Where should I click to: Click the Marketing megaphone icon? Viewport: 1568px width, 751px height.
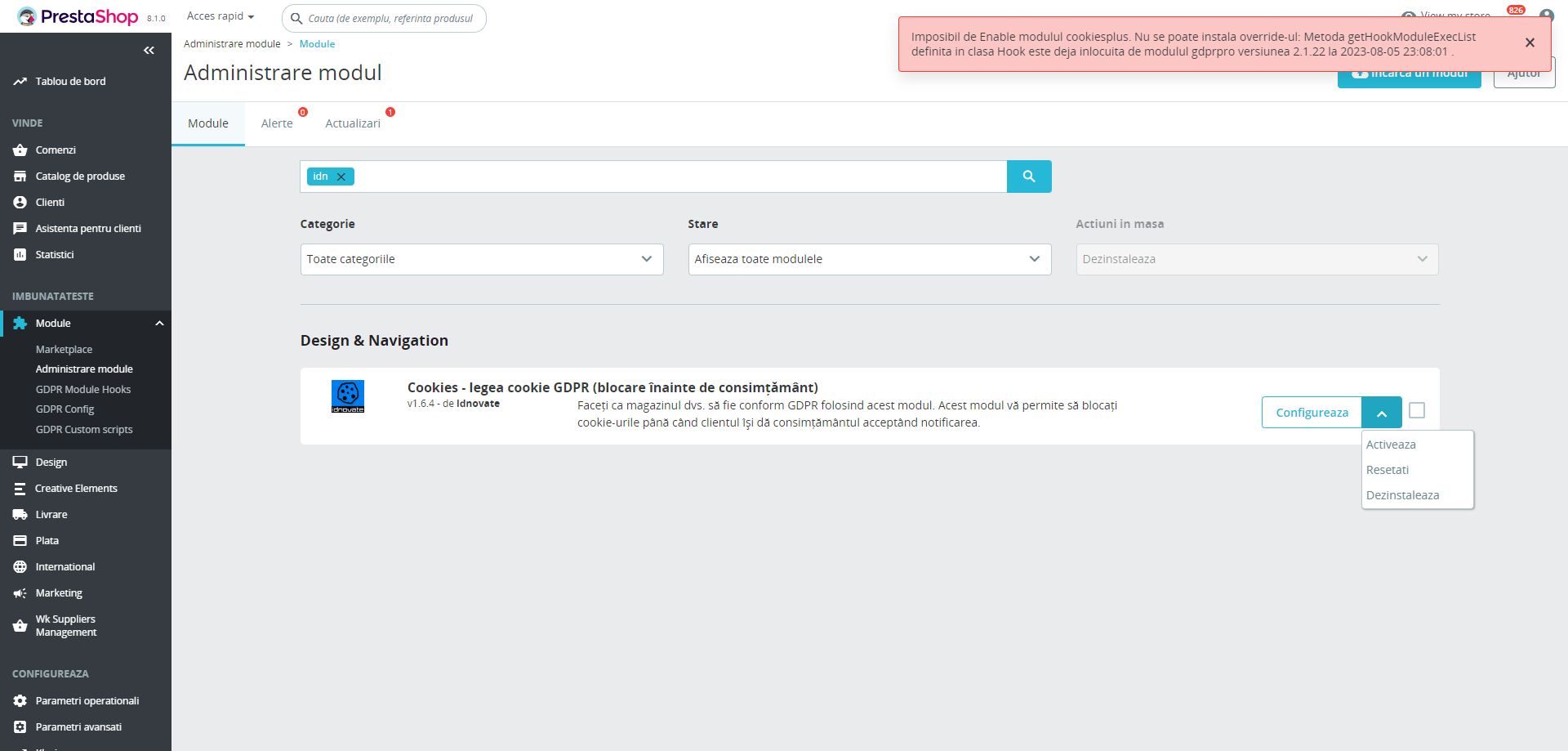click(x=20, y=592)
